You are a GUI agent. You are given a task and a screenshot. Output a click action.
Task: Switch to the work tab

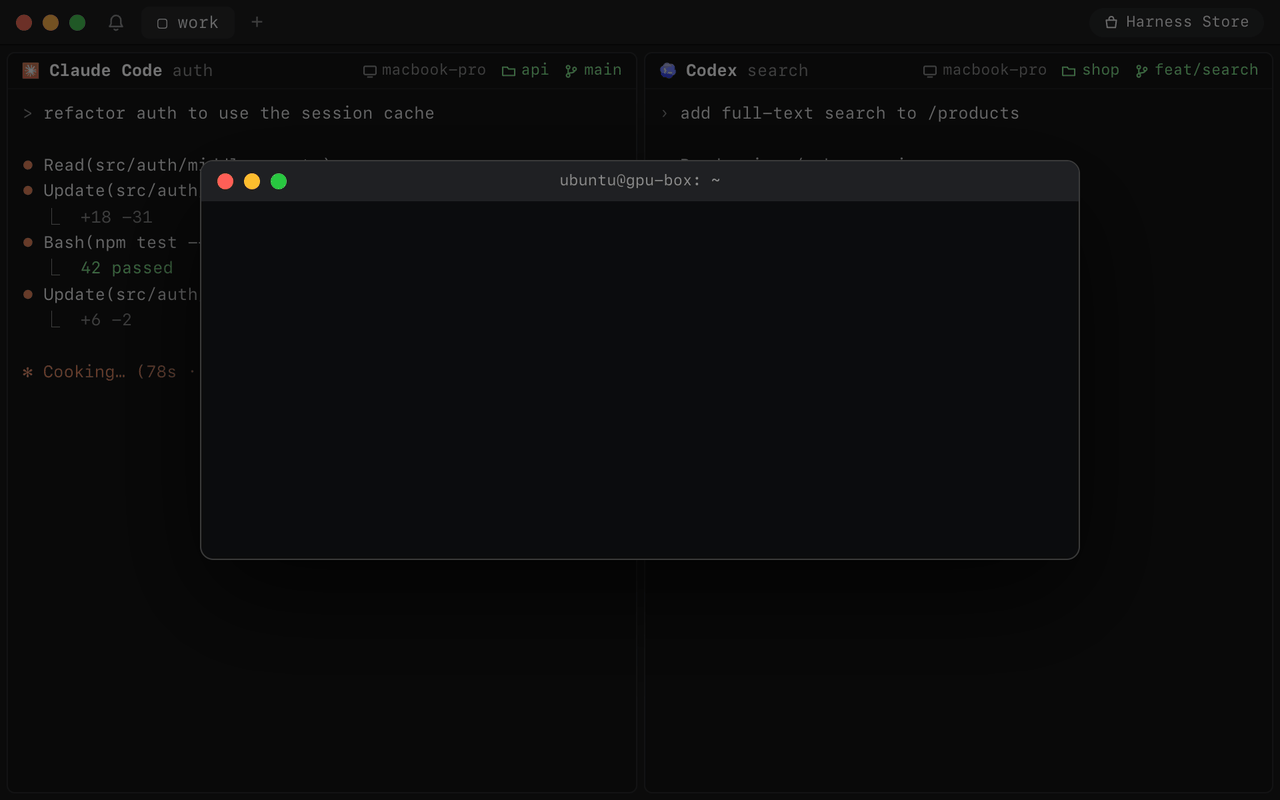click(x=188, y=22)
